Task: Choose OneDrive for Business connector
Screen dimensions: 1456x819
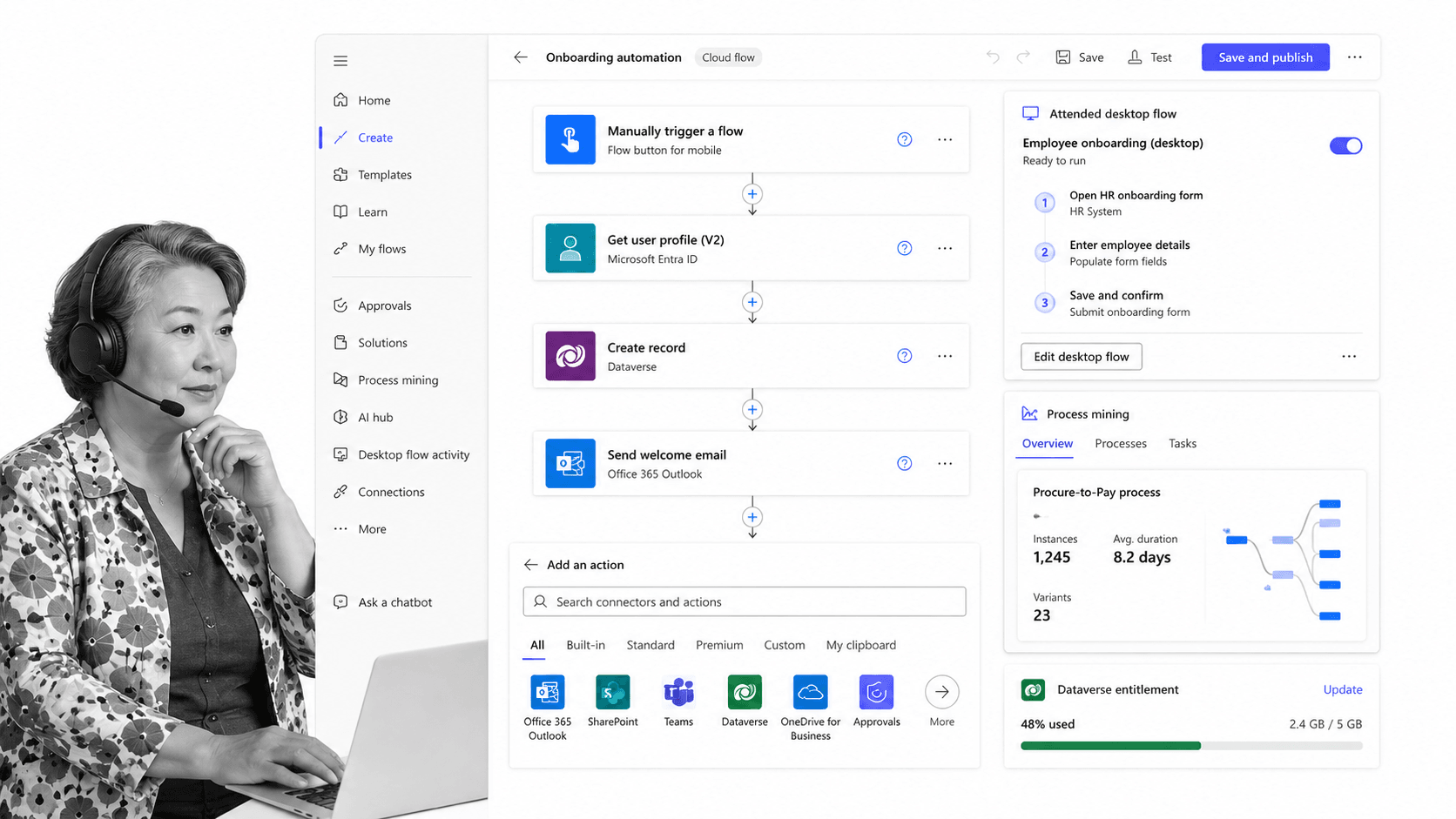Action: 811,708
